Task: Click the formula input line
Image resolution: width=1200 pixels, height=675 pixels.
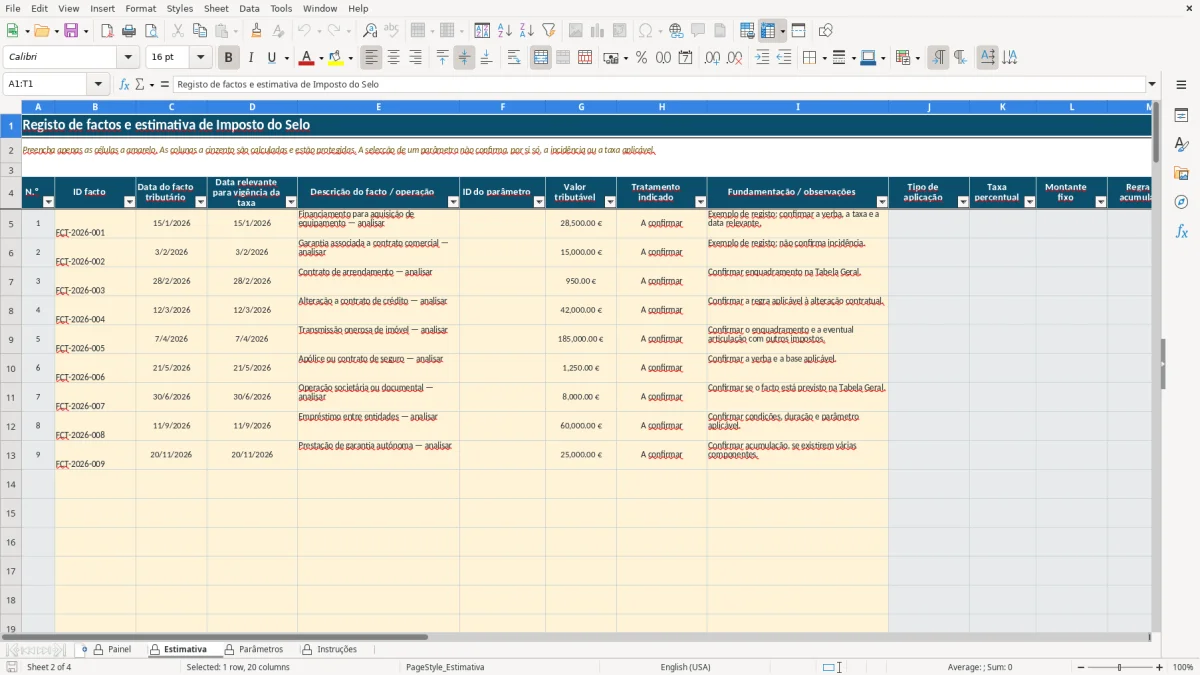Action: pyautogui.click(x=659, y=84)
